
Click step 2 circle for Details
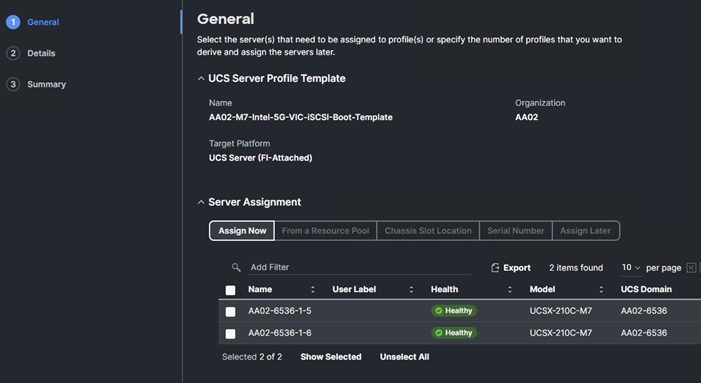[x=13, y=53]
